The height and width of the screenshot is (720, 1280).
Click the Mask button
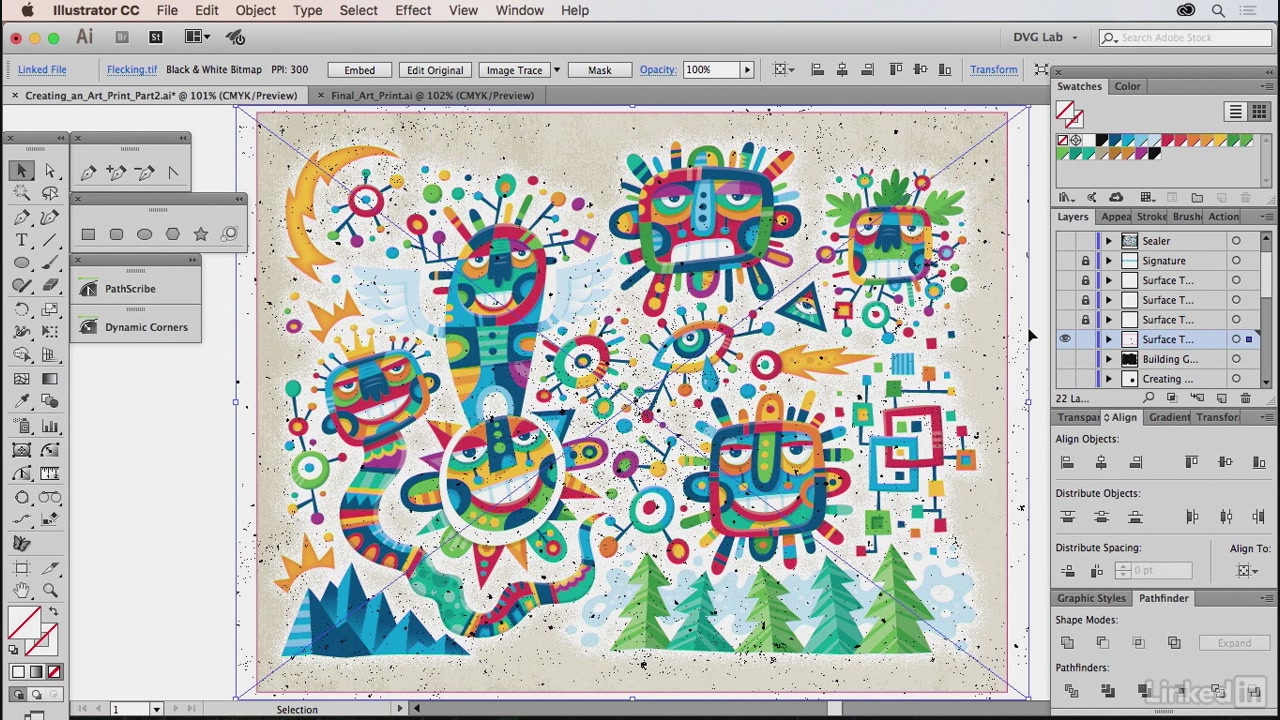pos(599,70)
